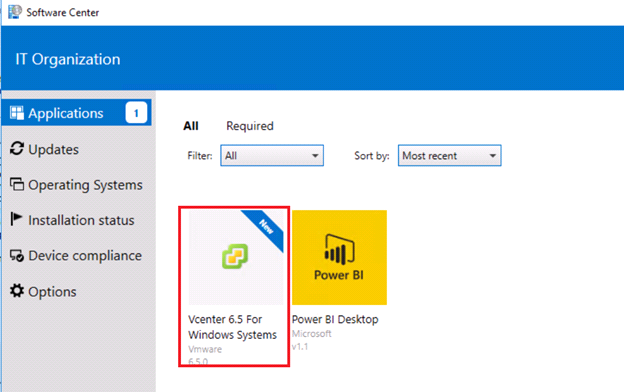Image resolution: width=624 pixels, height=392 pixels.
Task: Select the All tab
Action: pyautogui.click(x=191, y=126)
